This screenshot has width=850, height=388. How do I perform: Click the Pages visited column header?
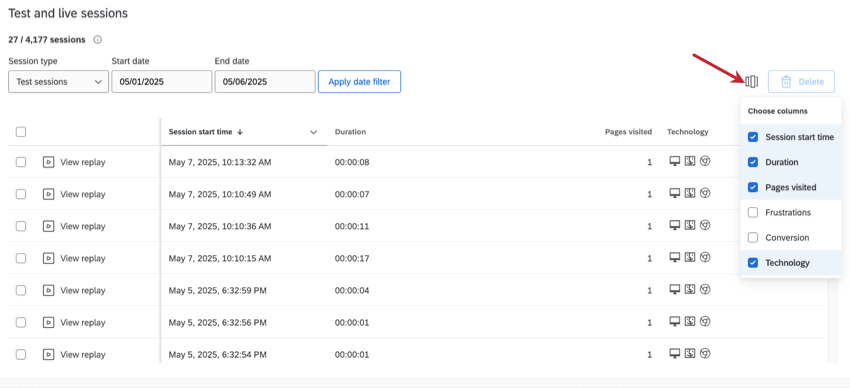tap(628, 132)
